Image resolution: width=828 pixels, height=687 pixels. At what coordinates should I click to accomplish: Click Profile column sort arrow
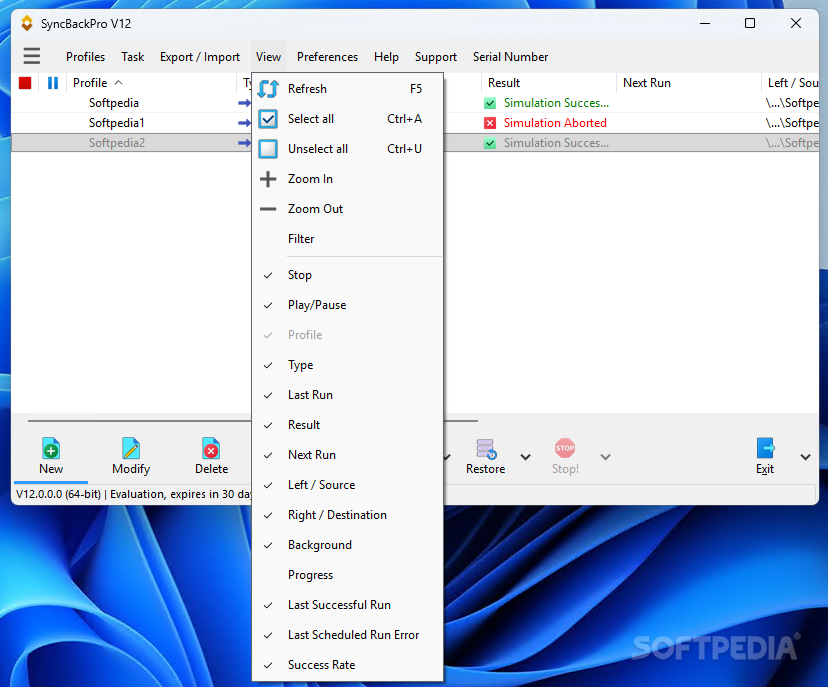(118, 83)
